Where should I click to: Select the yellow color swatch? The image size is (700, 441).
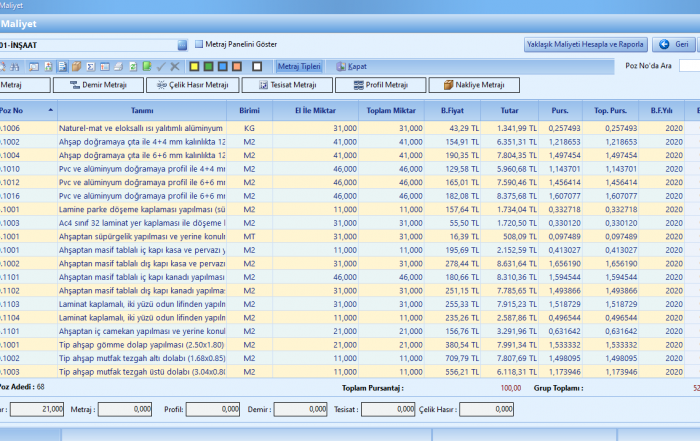pos(194,66)
